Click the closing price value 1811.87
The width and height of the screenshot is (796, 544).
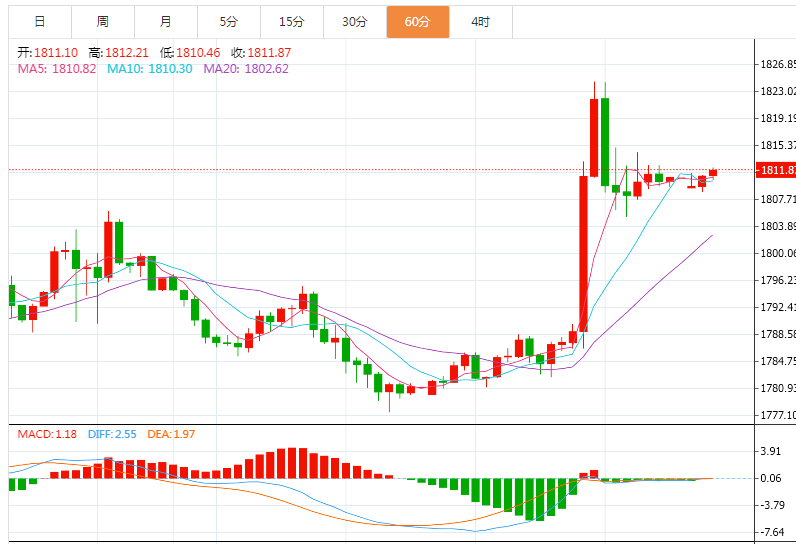tap(270, 53)
